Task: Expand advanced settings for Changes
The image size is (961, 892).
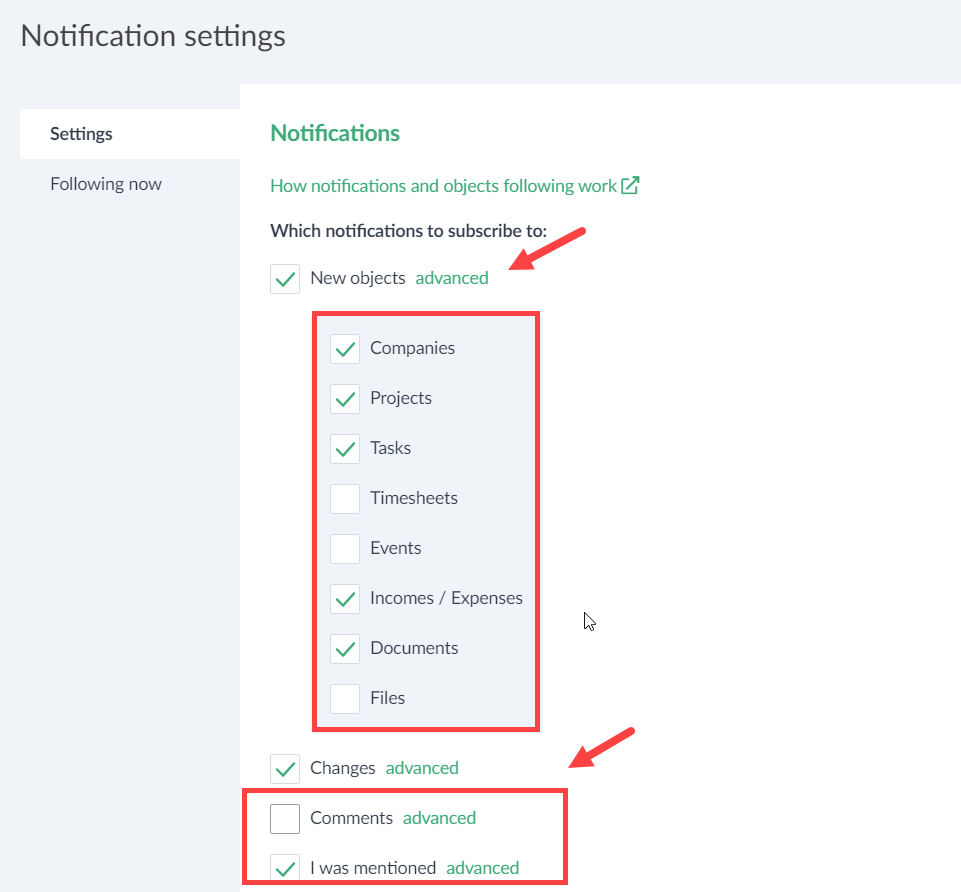Action: point(421,768)
